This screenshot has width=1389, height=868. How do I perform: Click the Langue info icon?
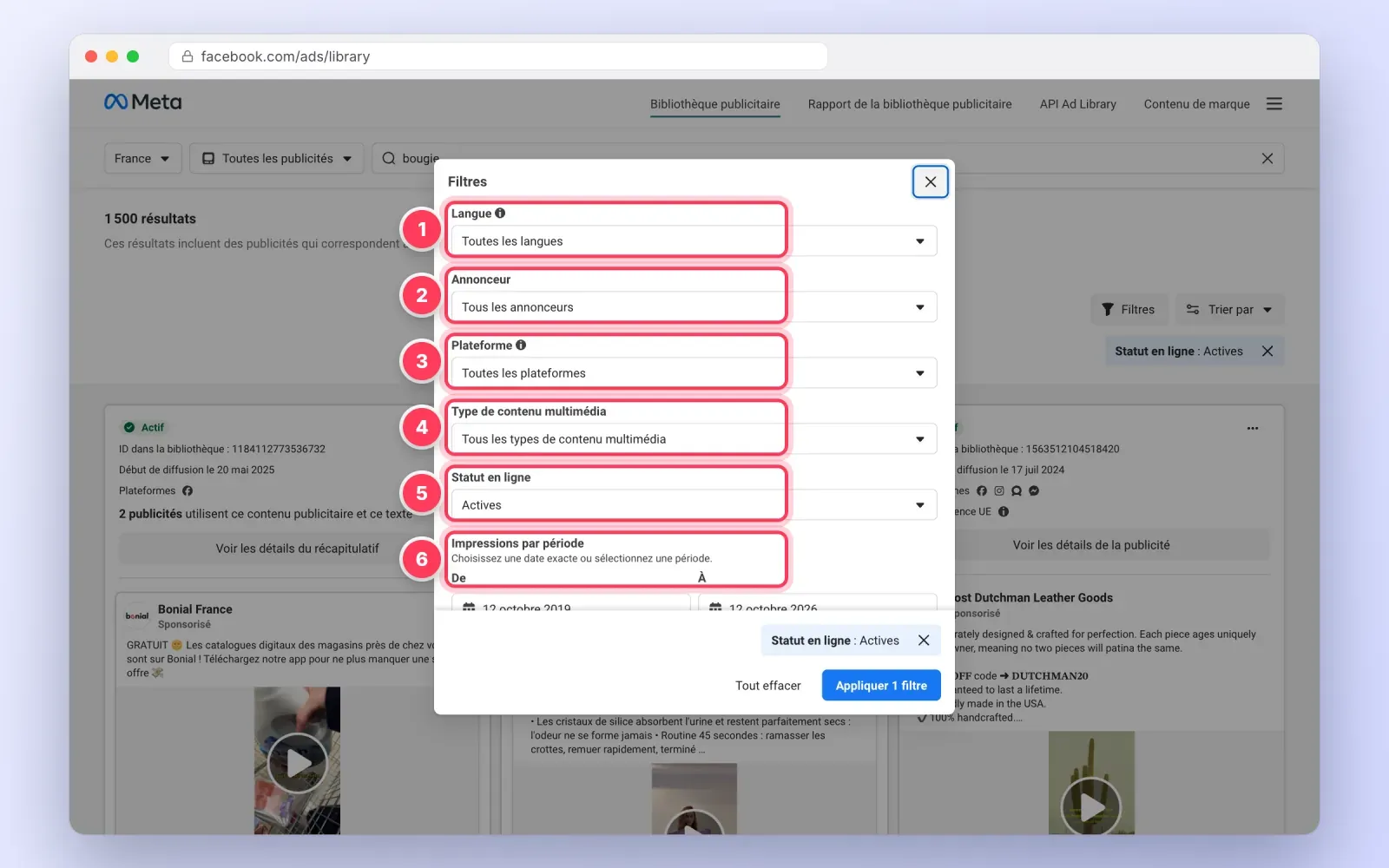coord(500,214)
